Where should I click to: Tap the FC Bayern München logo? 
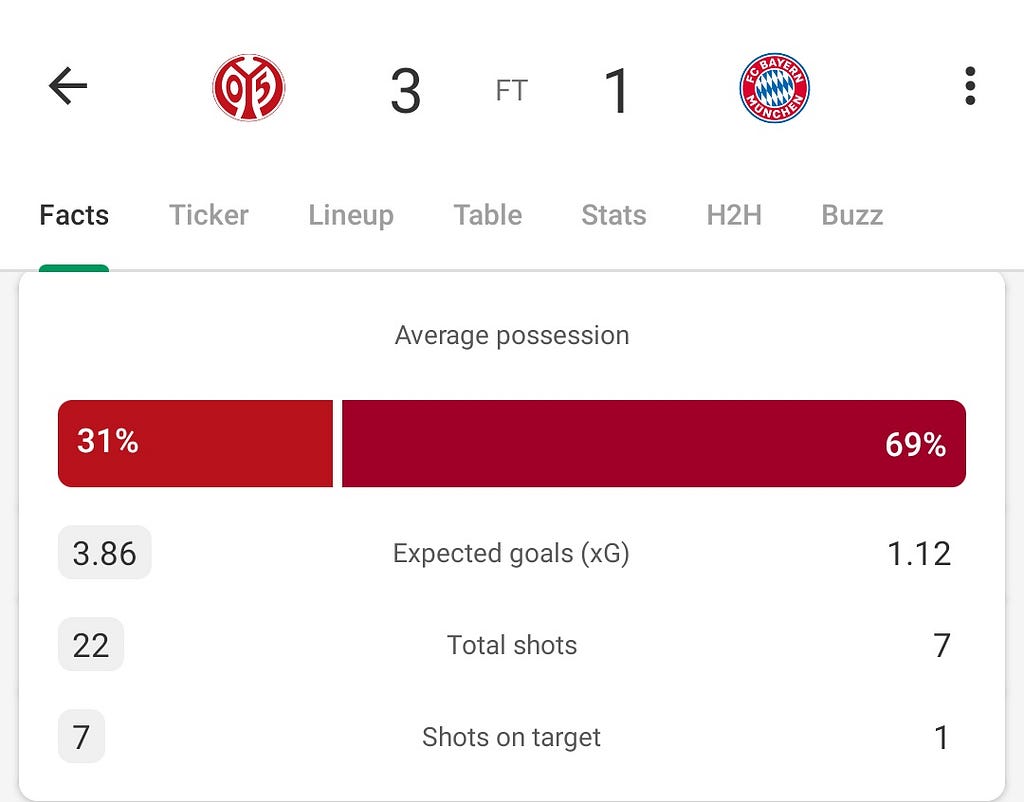click(x=774, y=88)
